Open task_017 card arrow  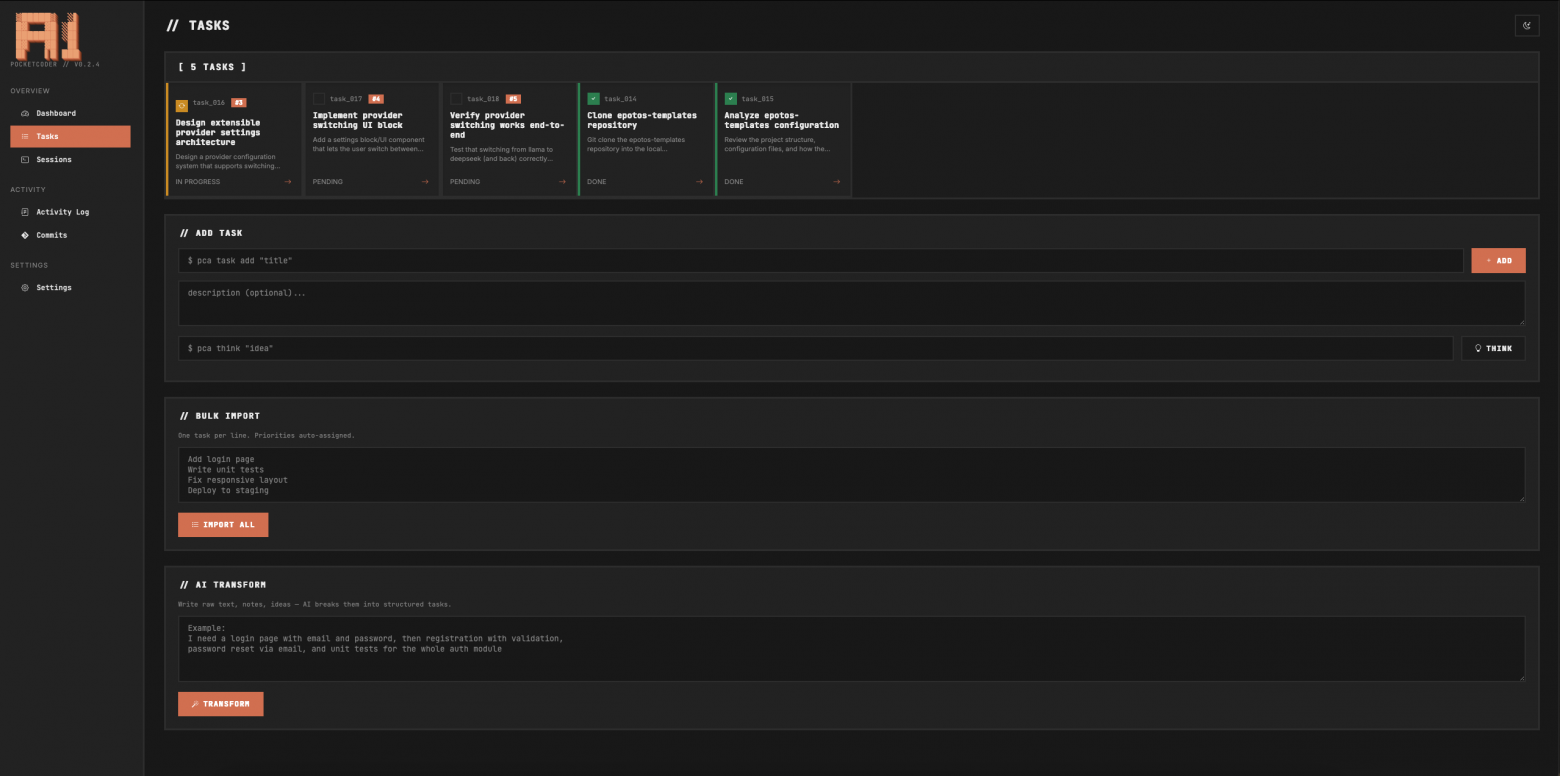(x=425, y=182)
